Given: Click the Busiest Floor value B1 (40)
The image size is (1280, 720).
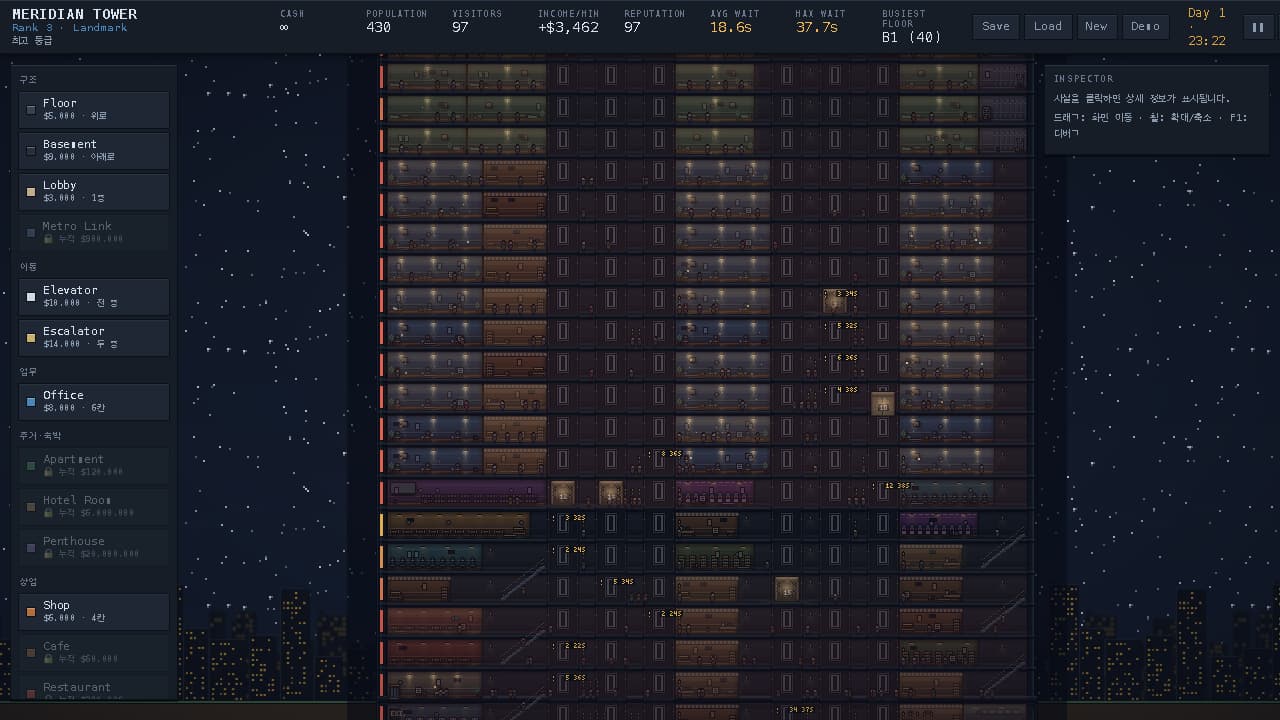Looking at the screenshot, I should [912, 37].
